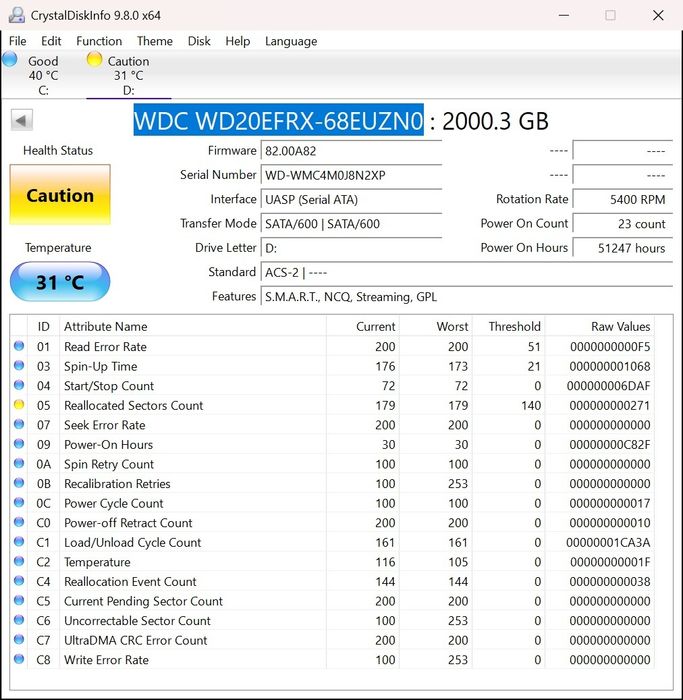Open the Edit menu
This screenshot has height=700, width=683.
[x=51, y=41]
